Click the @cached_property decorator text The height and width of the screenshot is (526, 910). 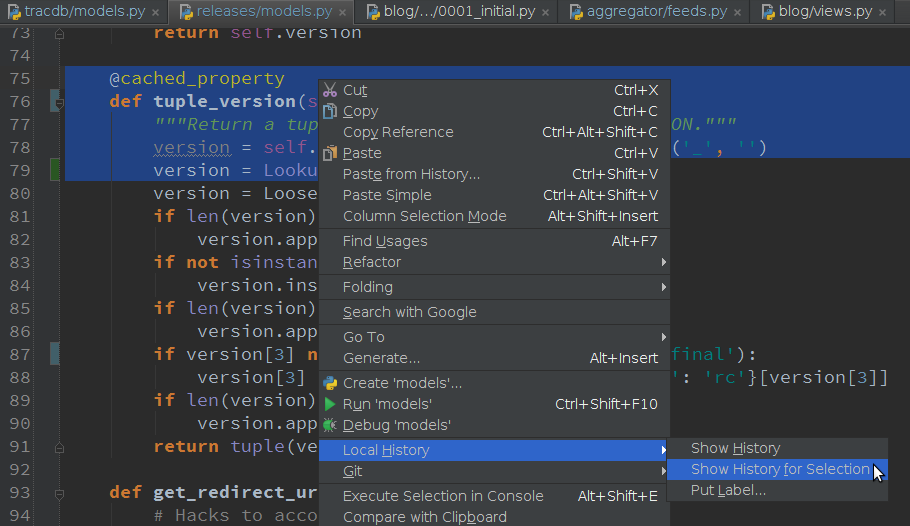197,78
